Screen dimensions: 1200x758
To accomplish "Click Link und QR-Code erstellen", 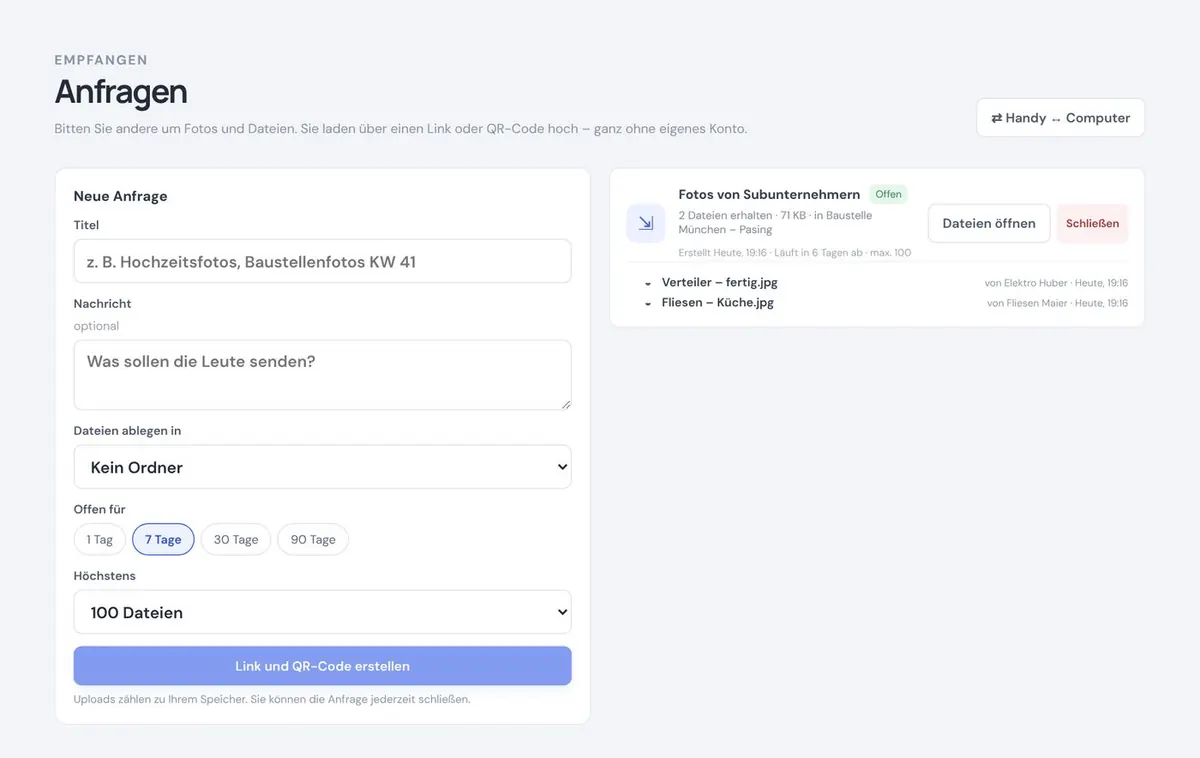I will pyautogui.click(x=322, y=666).
